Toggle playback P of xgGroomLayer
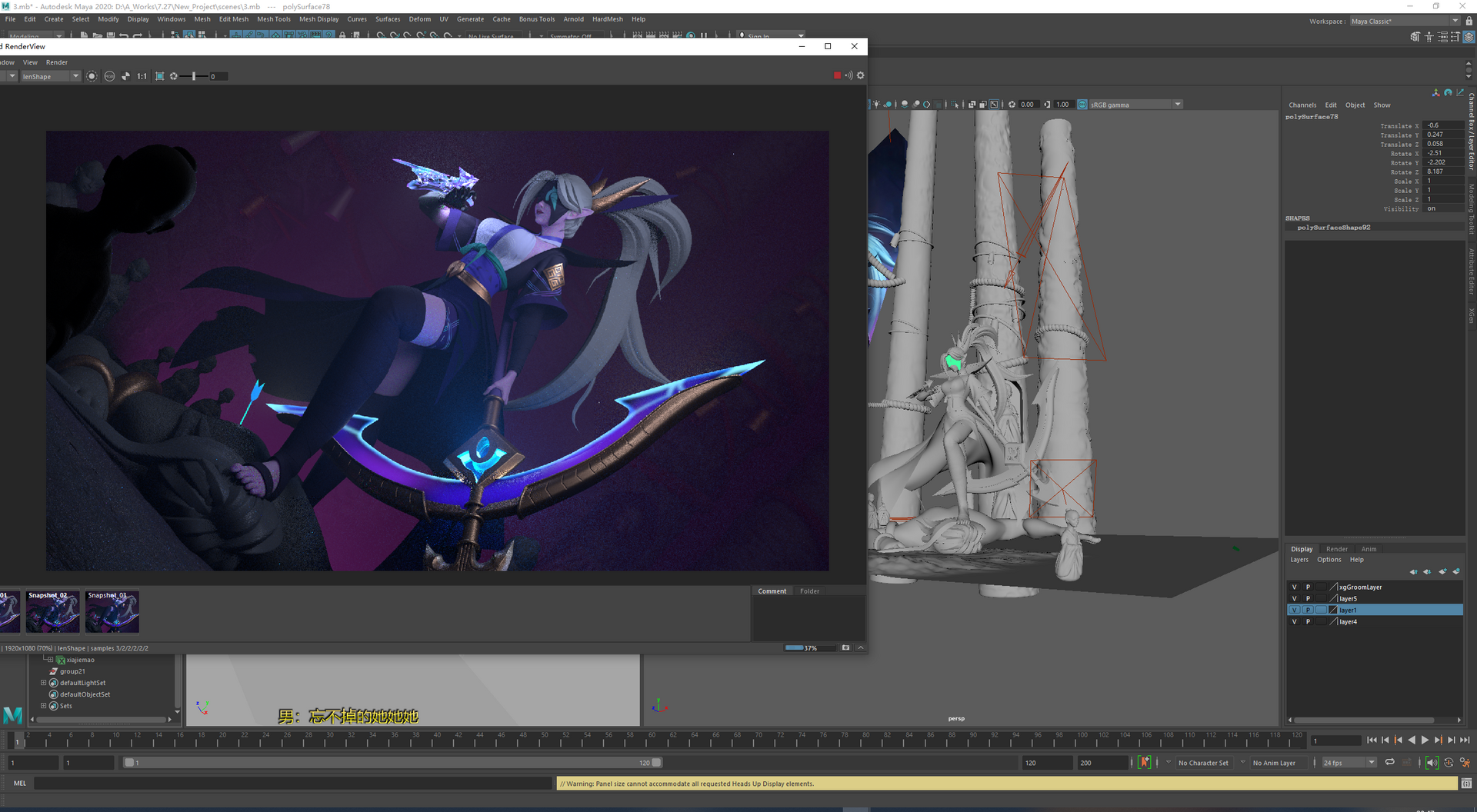This screenshot has width=1477, height=812. (1308, 587)
